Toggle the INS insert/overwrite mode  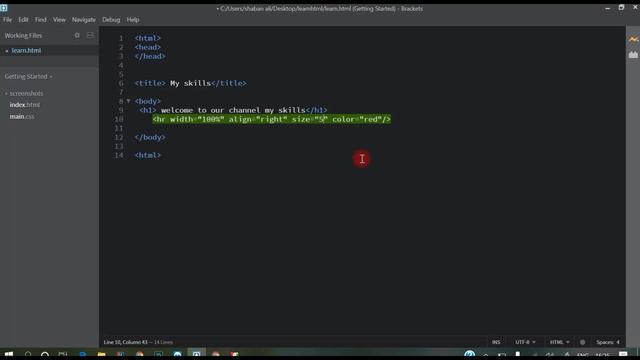(x=496, y=342)
